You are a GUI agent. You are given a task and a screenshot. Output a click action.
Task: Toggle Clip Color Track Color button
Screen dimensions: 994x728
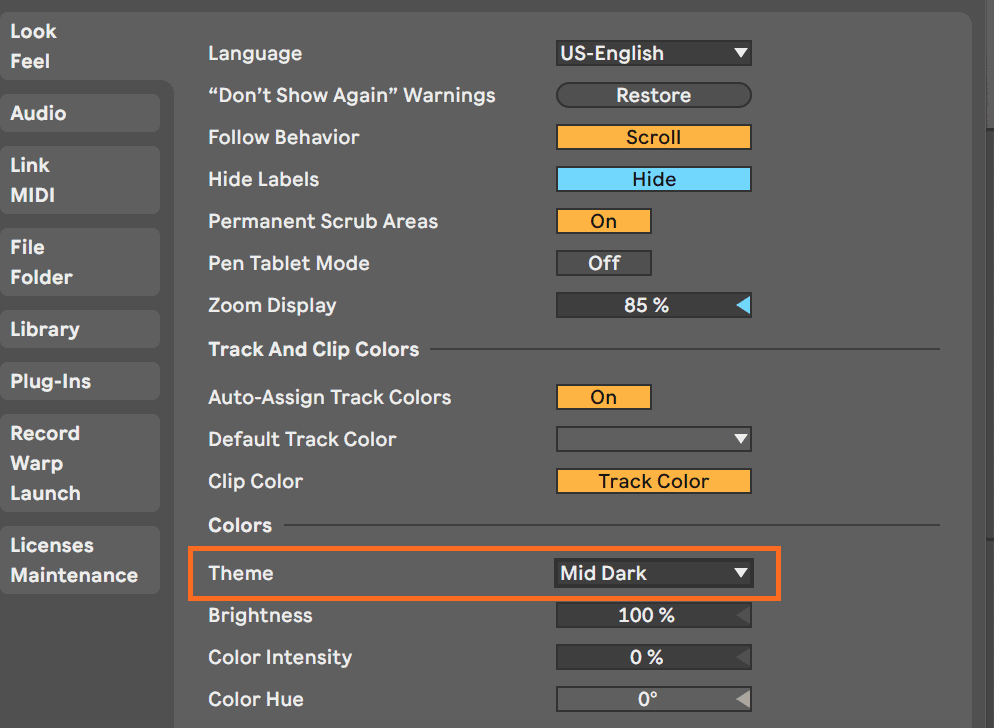[x=654, y=481]
